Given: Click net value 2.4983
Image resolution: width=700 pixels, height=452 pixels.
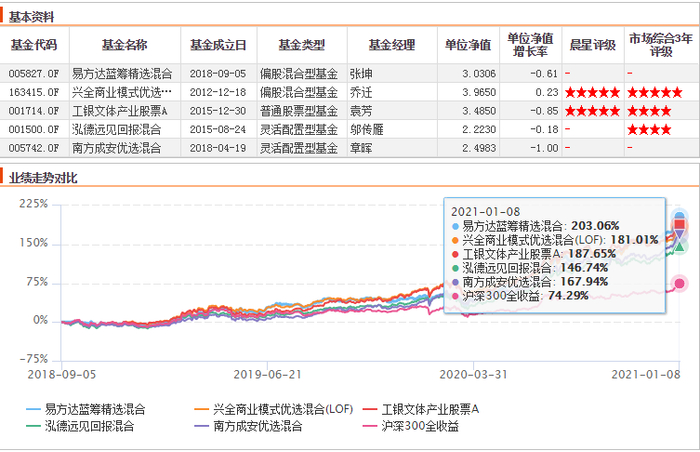Looking at the screenshot, I should 479,148.
